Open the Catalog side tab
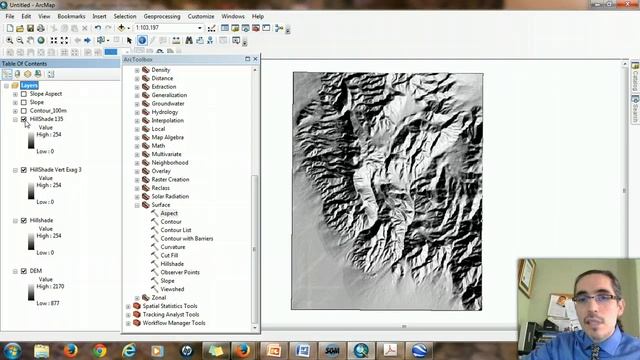The image size is (640, 360). [x=635, y=76]
